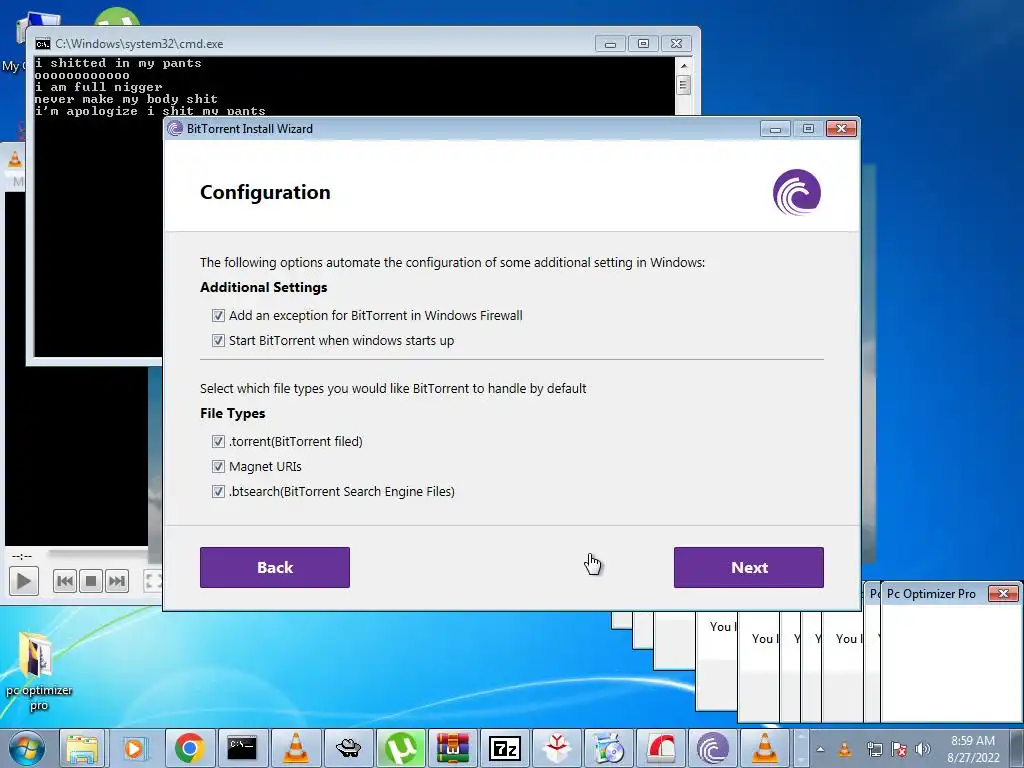Minimize the BitTorrent Install Wizard window
Image resolution: width=1024 pixels, height=768 pixels.
(x=775, y=129)
